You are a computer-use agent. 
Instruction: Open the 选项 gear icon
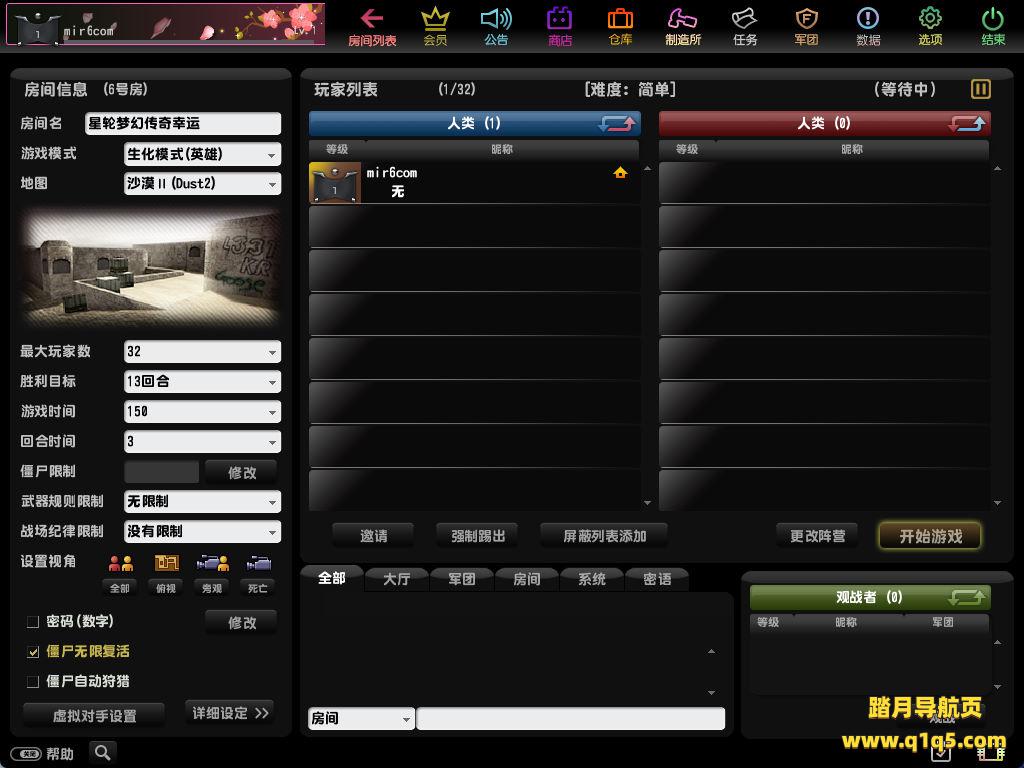(930, 19)
